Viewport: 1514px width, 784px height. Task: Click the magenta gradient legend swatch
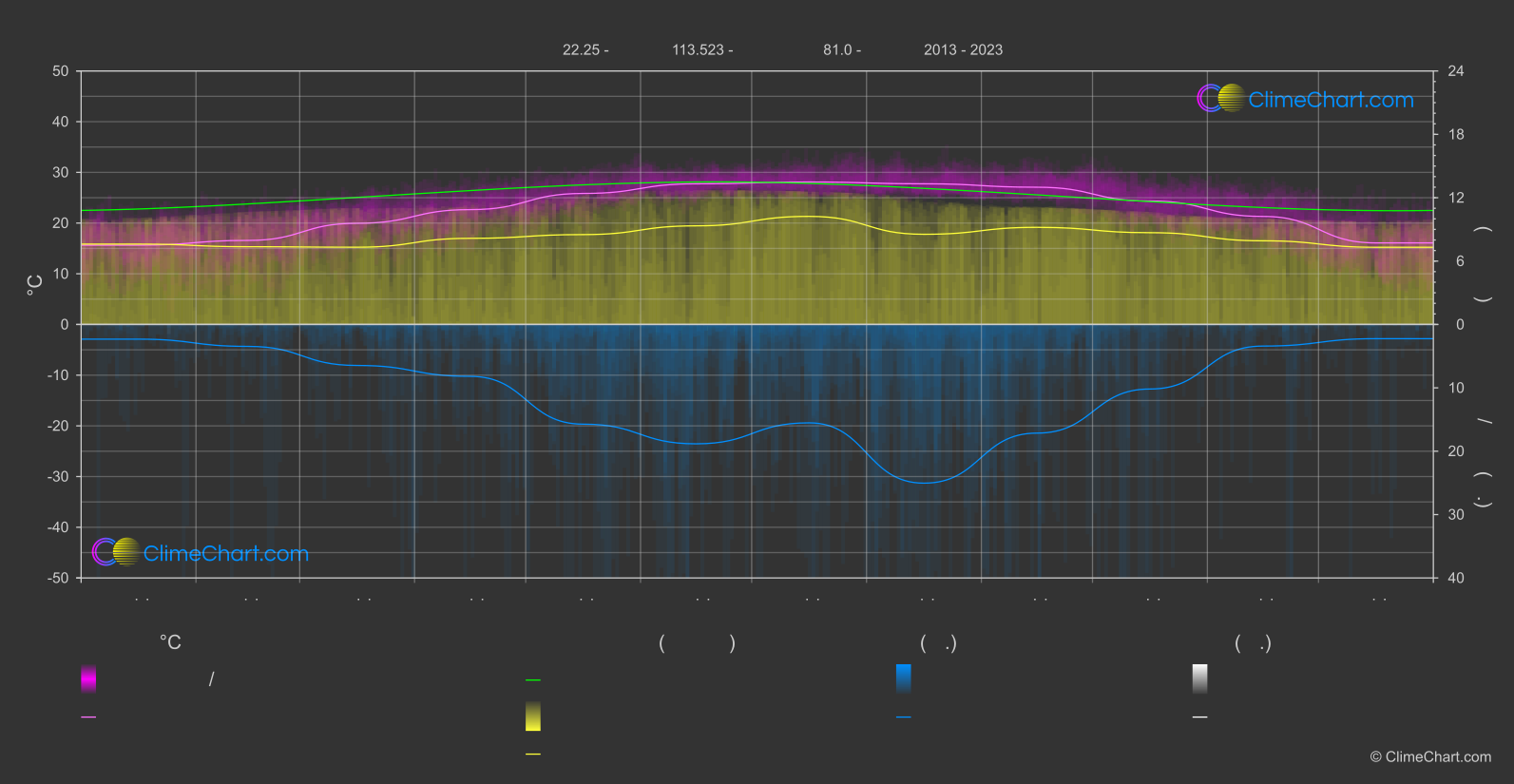coord(88,679)
